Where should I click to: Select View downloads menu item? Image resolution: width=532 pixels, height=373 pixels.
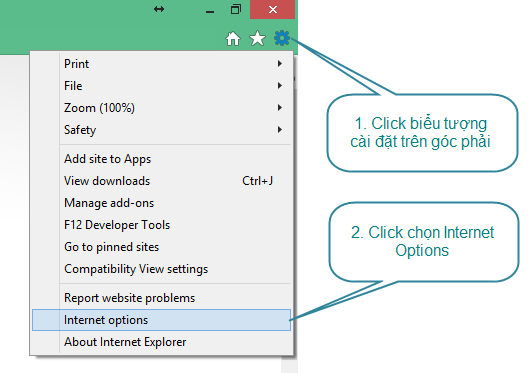[x=162, y=181]
